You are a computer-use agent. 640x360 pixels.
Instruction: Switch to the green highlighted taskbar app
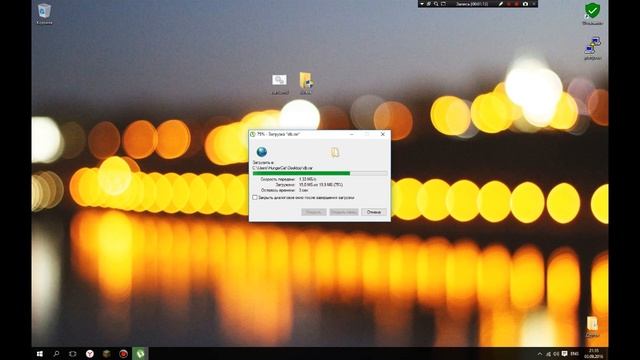(140, 353)
